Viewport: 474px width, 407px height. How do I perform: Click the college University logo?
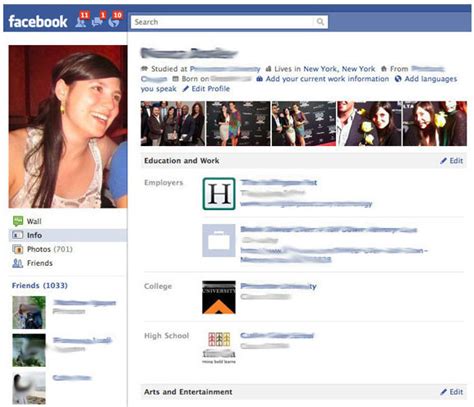pos(219,297)
